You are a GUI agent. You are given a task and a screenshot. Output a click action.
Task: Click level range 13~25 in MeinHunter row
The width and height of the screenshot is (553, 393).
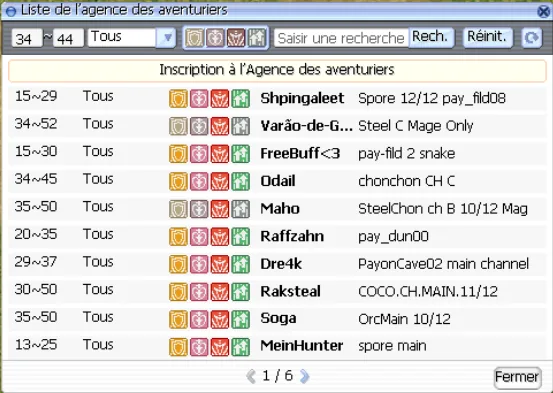click(x=36, y=345)
